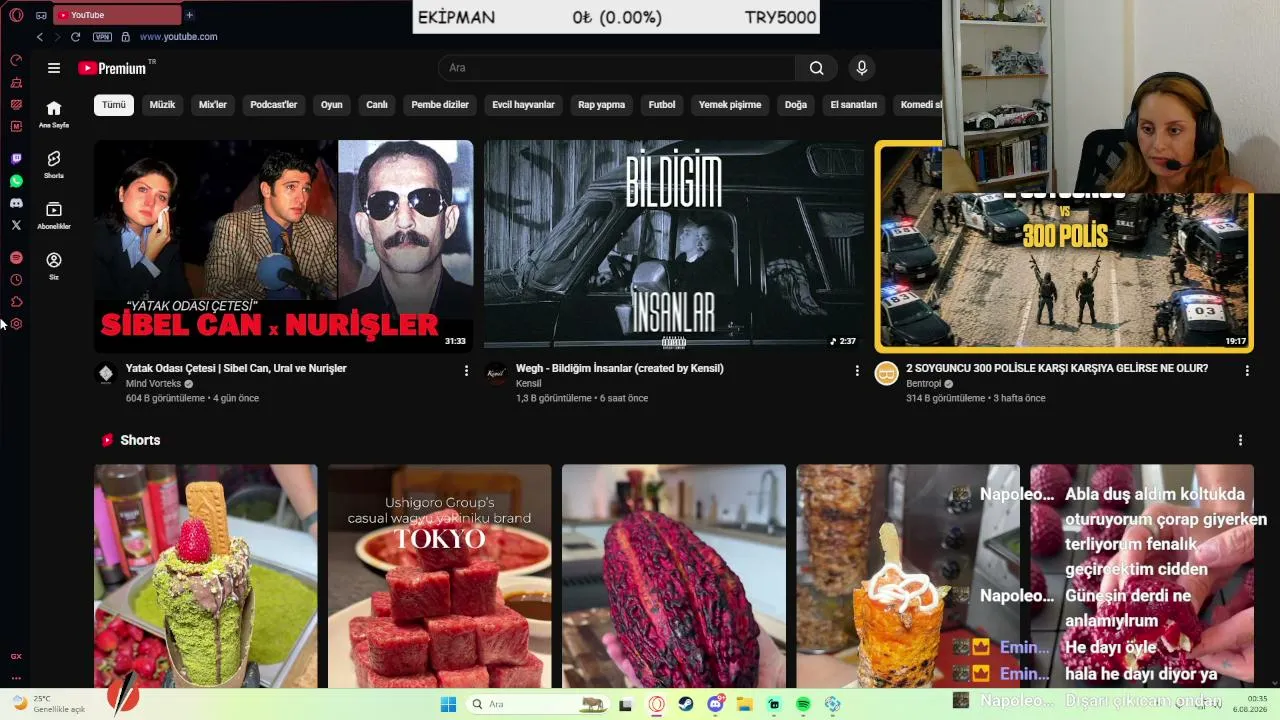Select the Tümü filter chip
Viewport: 1280px width, 720px height.
pyautogui.click(x=114, y=105)
